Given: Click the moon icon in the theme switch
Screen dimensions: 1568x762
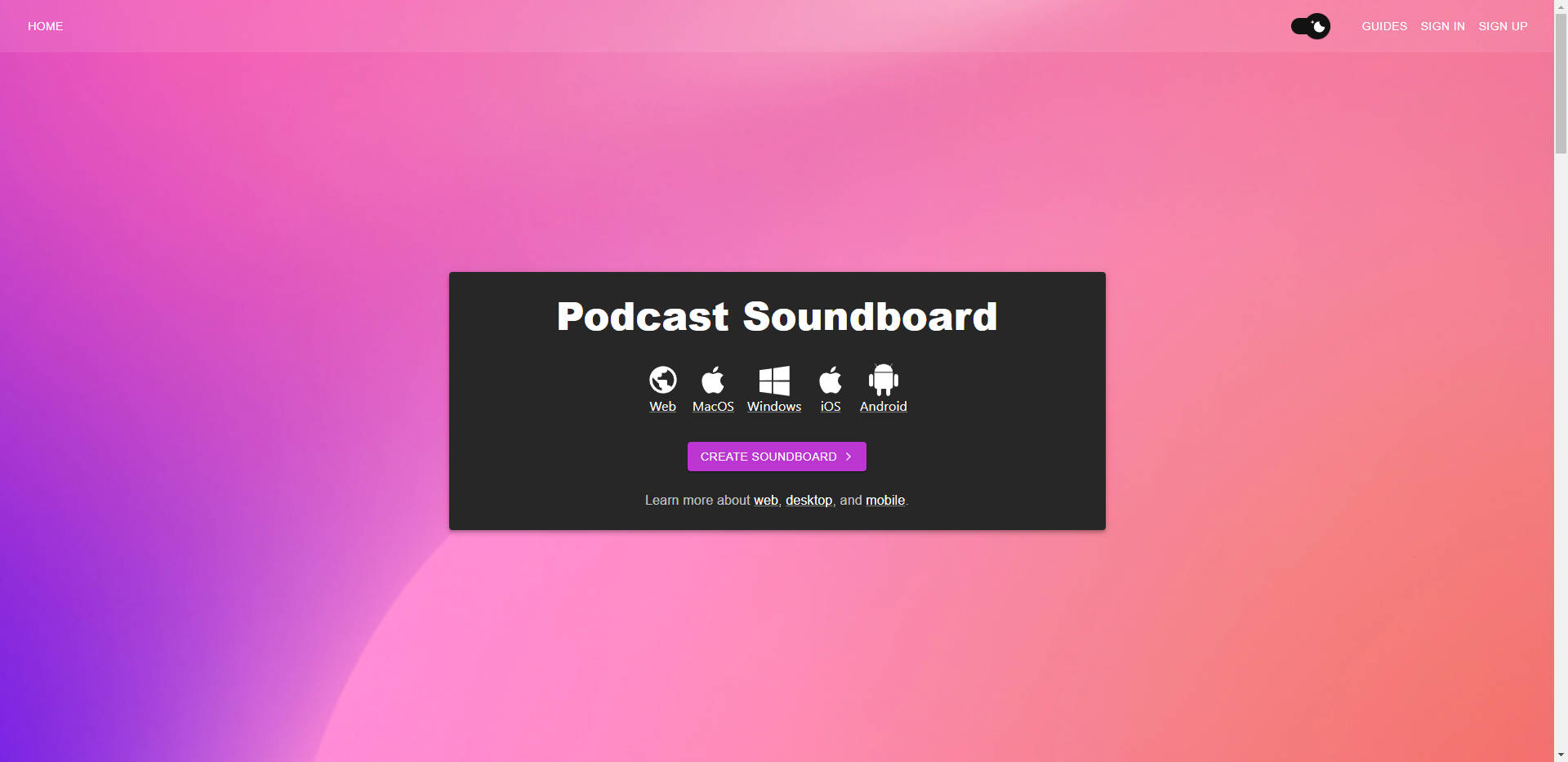Looking at the screenshot, I should (1318, 27).
